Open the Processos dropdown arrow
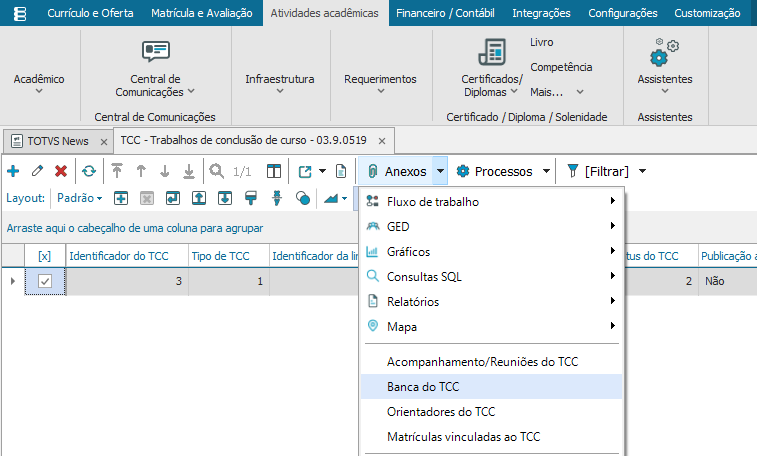 [546, 171]
